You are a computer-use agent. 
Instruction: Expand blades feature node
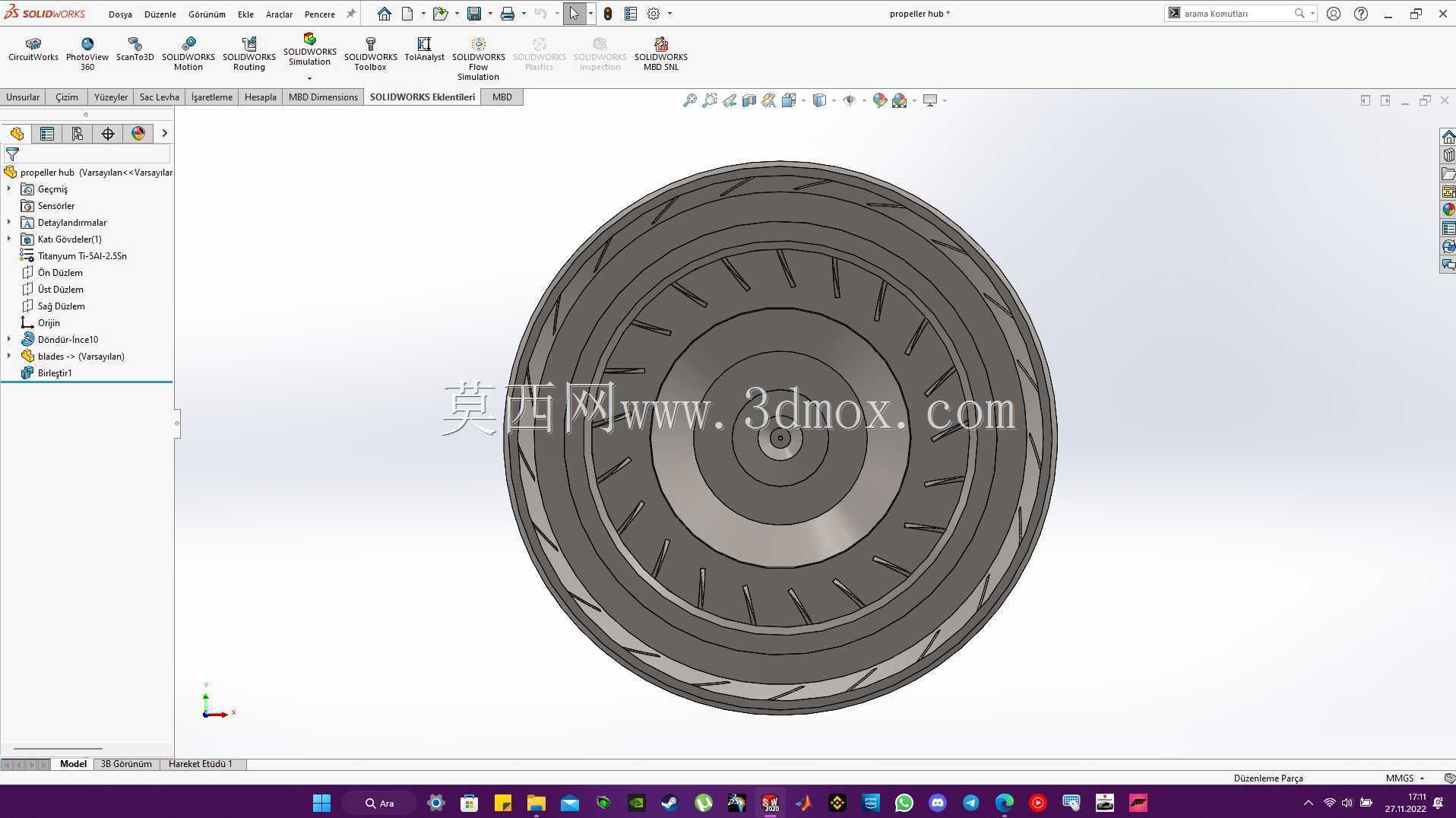[x=9, y=356]
